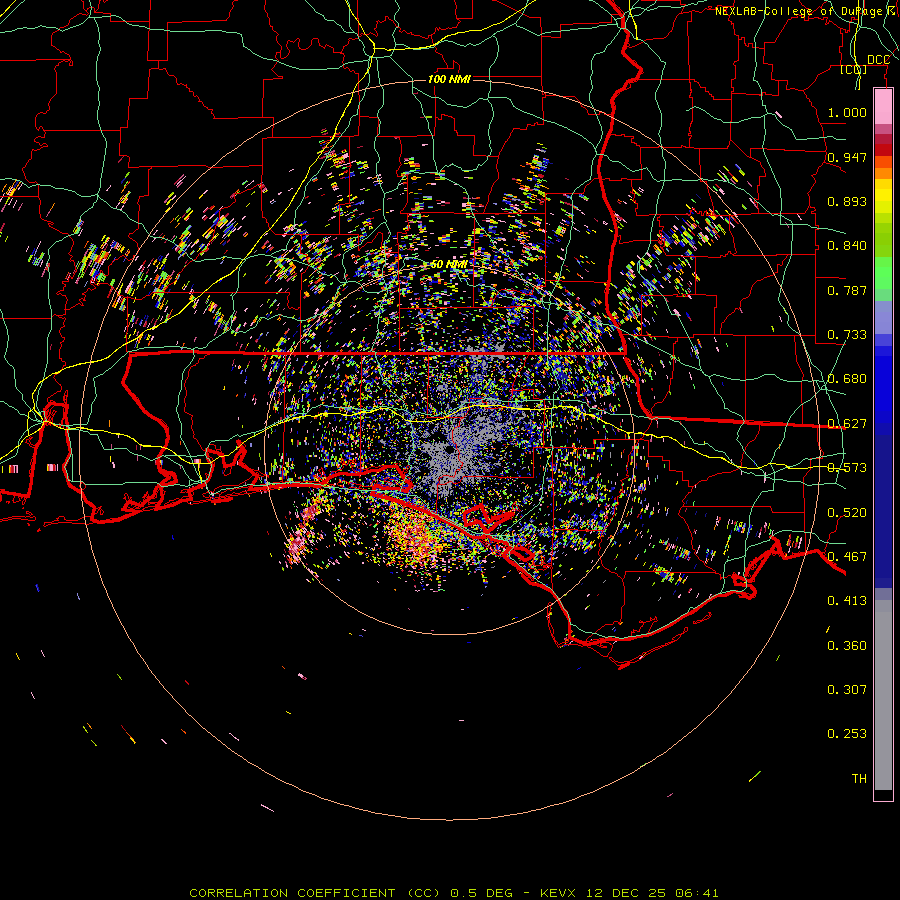The height and width of the screenshot is (900, 900).
Task: Click the 06:41 timestamp in the caption
Action: (697, 893)
